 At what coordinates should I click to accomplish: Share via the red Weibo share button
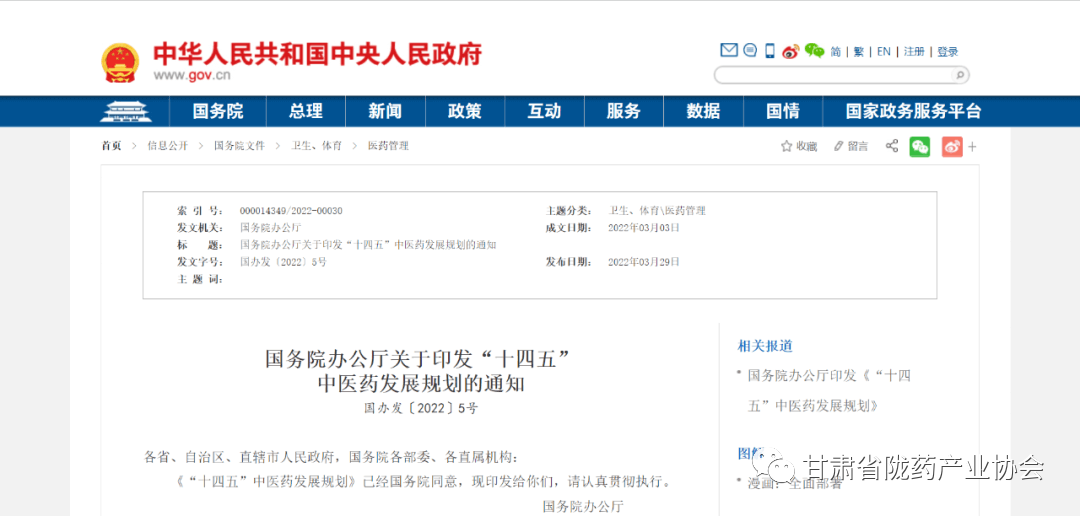click(x=951, y=147)
